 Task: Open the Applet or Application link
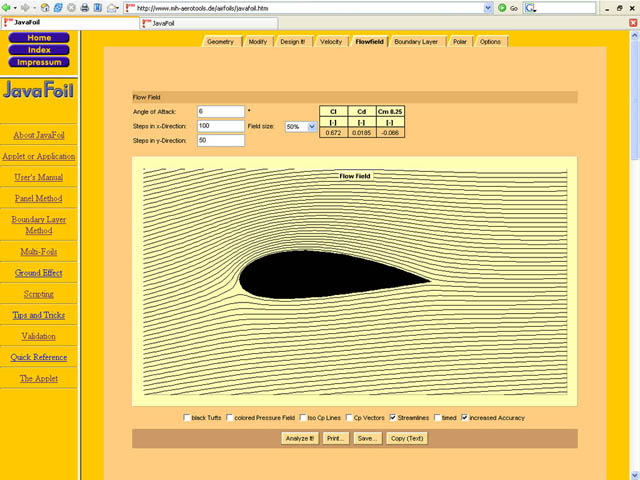click(39, 156)
